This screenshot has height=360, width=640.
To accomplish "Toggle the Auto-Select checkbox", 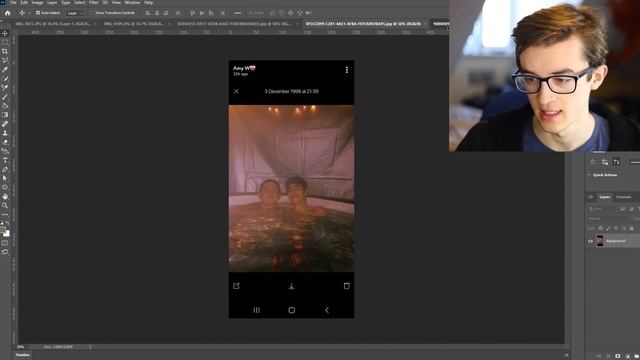I will click(x=38, y=13).
